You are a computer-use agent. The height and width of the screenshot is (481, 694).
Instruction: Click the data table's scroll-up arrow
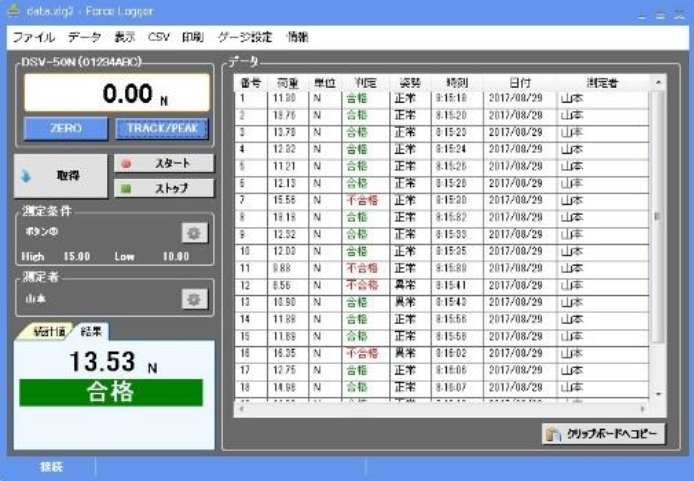[657, 82]
